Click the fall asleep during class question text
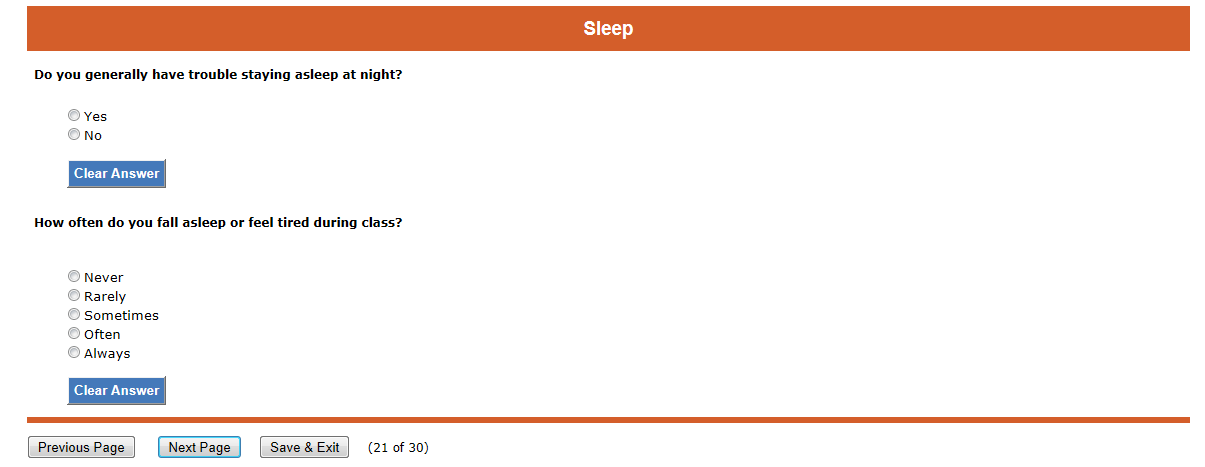The width and height of the screenshot is (1205, 467). (x=218, y=222)
